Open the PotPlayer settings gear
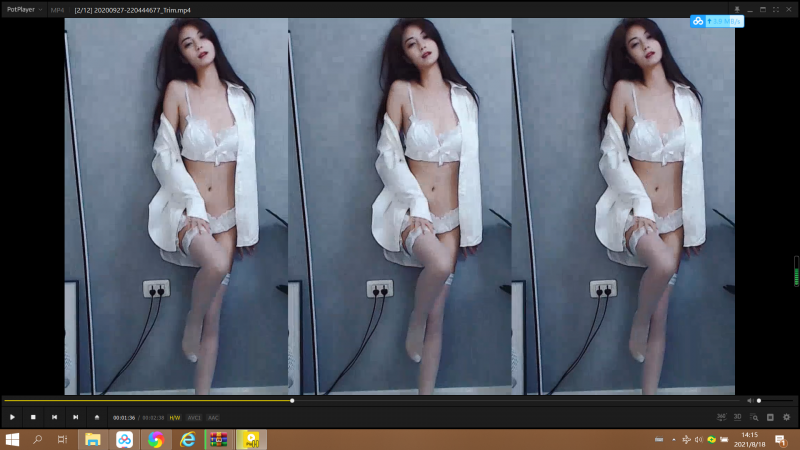800x450 pixels. point(786,417)
